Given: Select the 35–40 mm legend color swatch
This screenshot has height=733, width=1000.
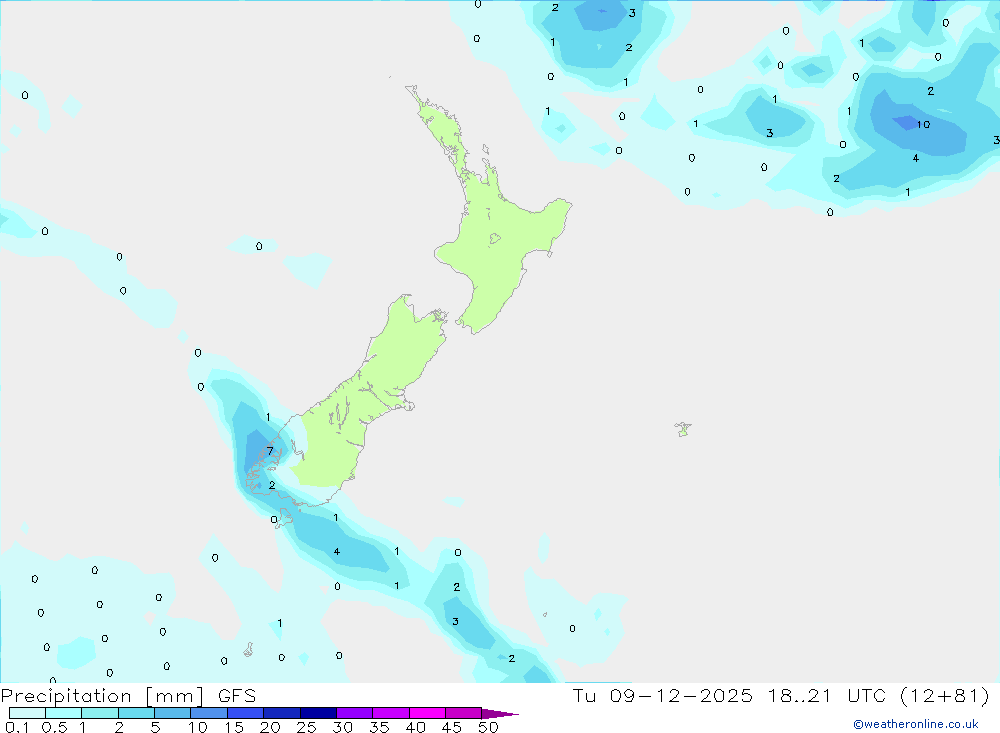Looking at the screenshot, I should coord(390,713).
